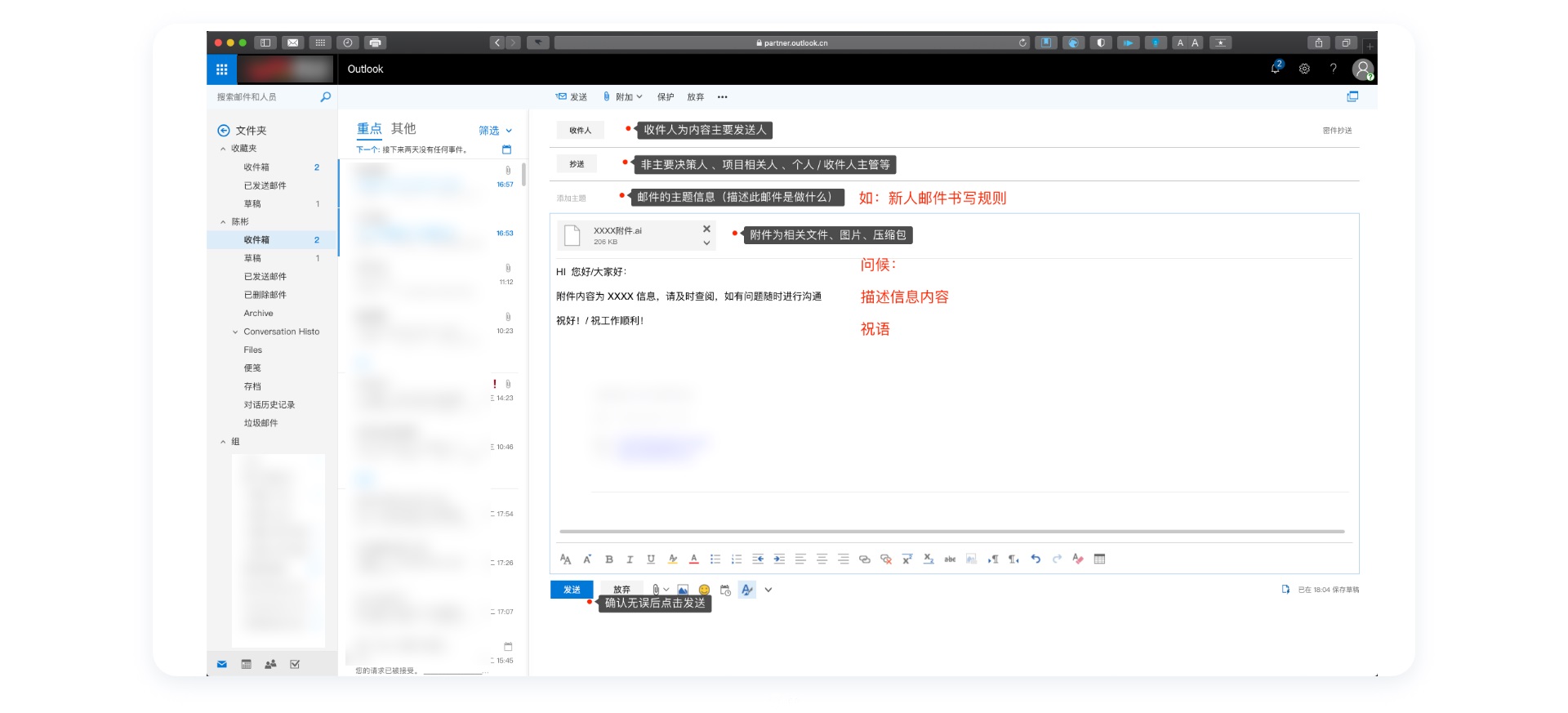The image size is (1568, 713).
Task: Switch to the calendar view
Action: [246, 665]
